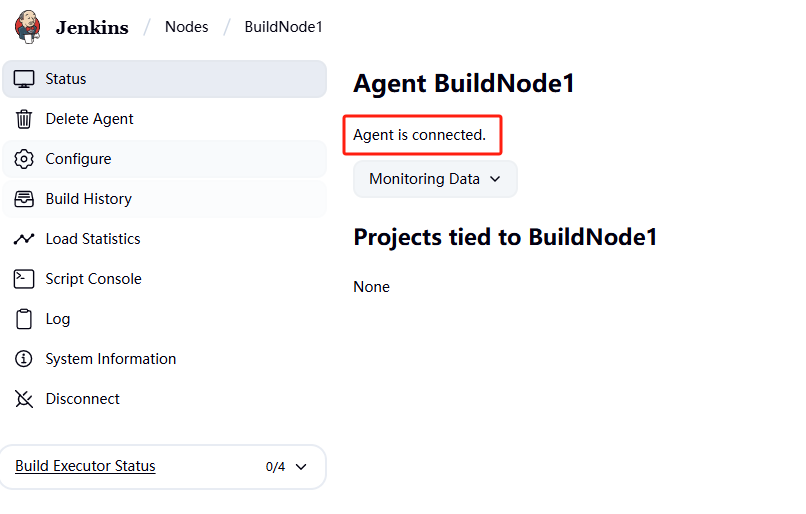This screenshot has height=514, width=806.
Task: Expand the Monitoring Data dropdown
Action: pyautogui.click(x=435, y=179)
